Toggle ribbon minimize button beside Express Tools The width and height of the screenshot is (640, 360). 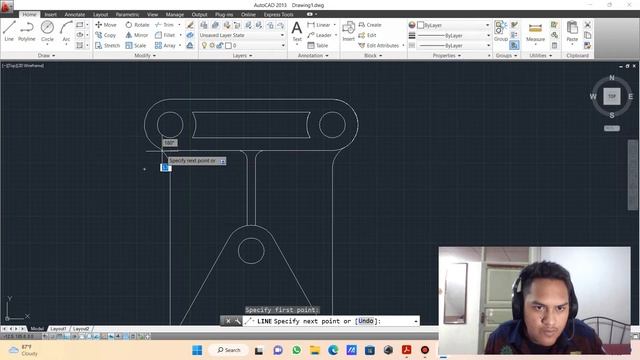[x=310, y=14]
